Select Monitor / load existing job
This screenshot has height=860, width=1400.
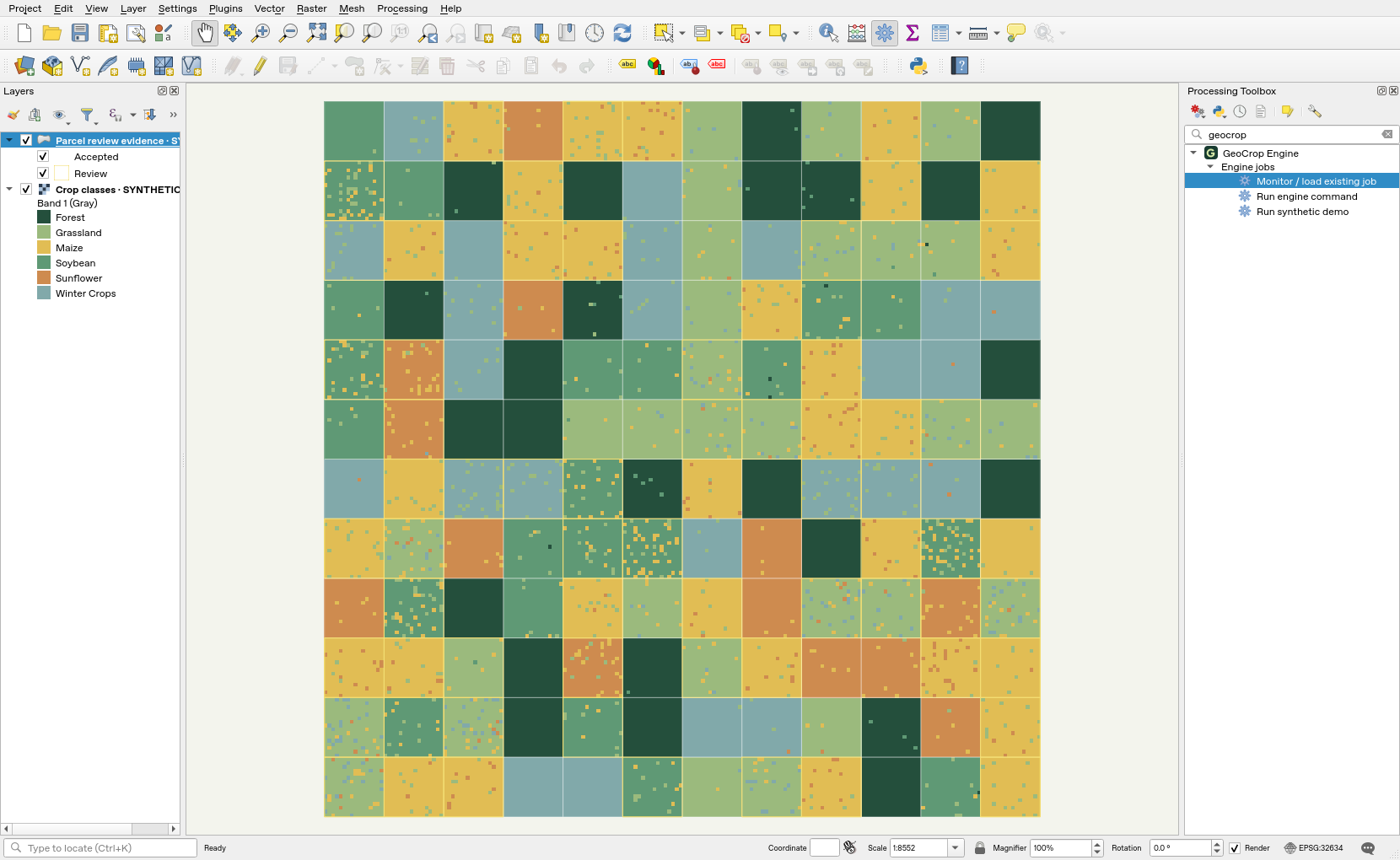pyautogui.click(x=1316, y=181)
